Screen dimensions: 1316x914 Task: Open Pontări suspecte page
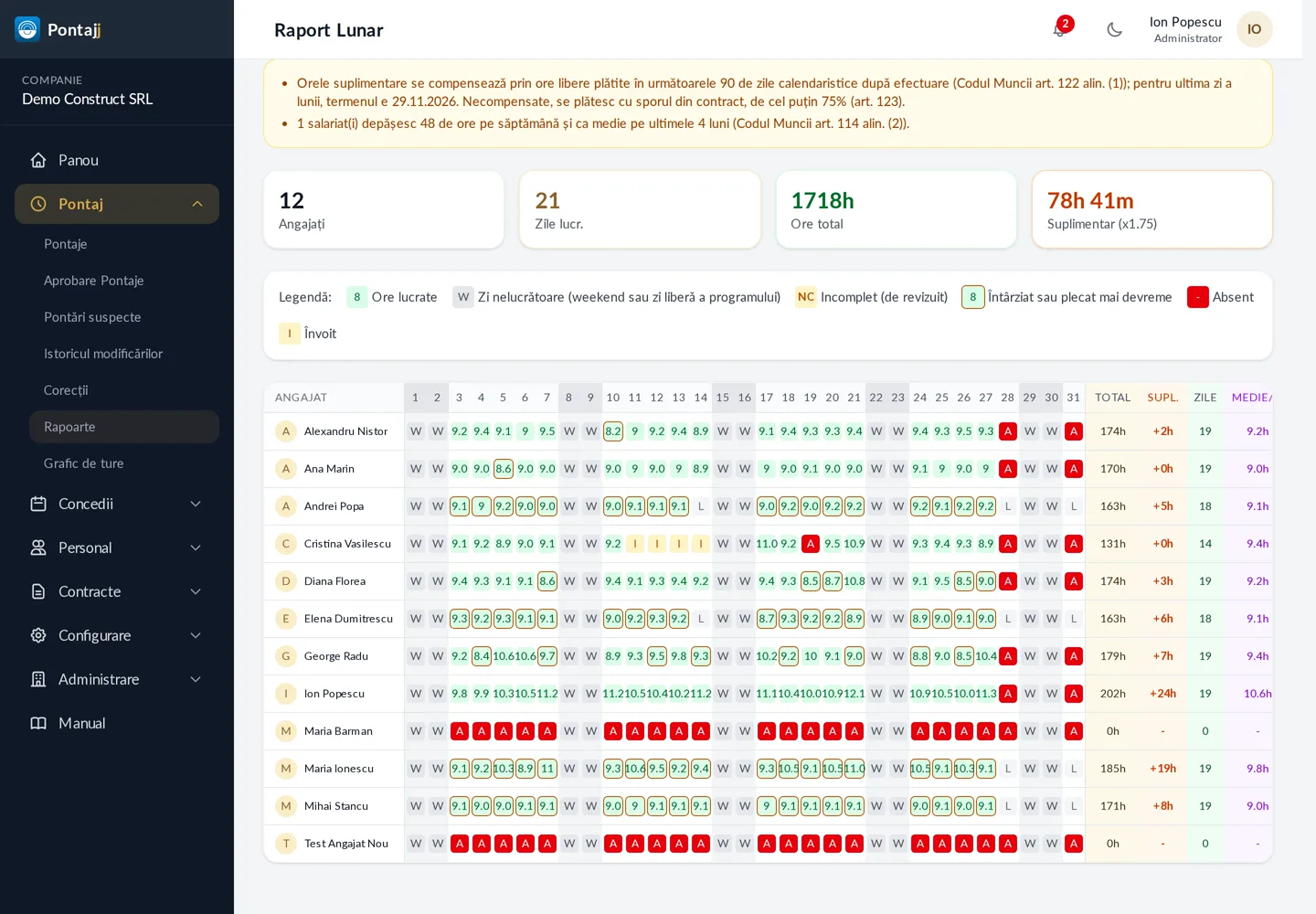click(124, 317)
